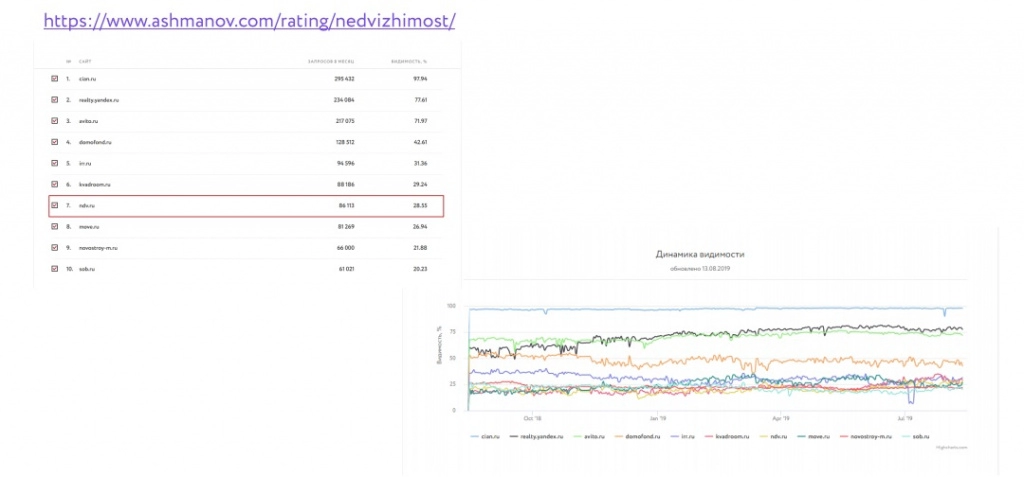Uncheck the cian.ru row checkbox
1024x477 pixels.
pos(55,78)
